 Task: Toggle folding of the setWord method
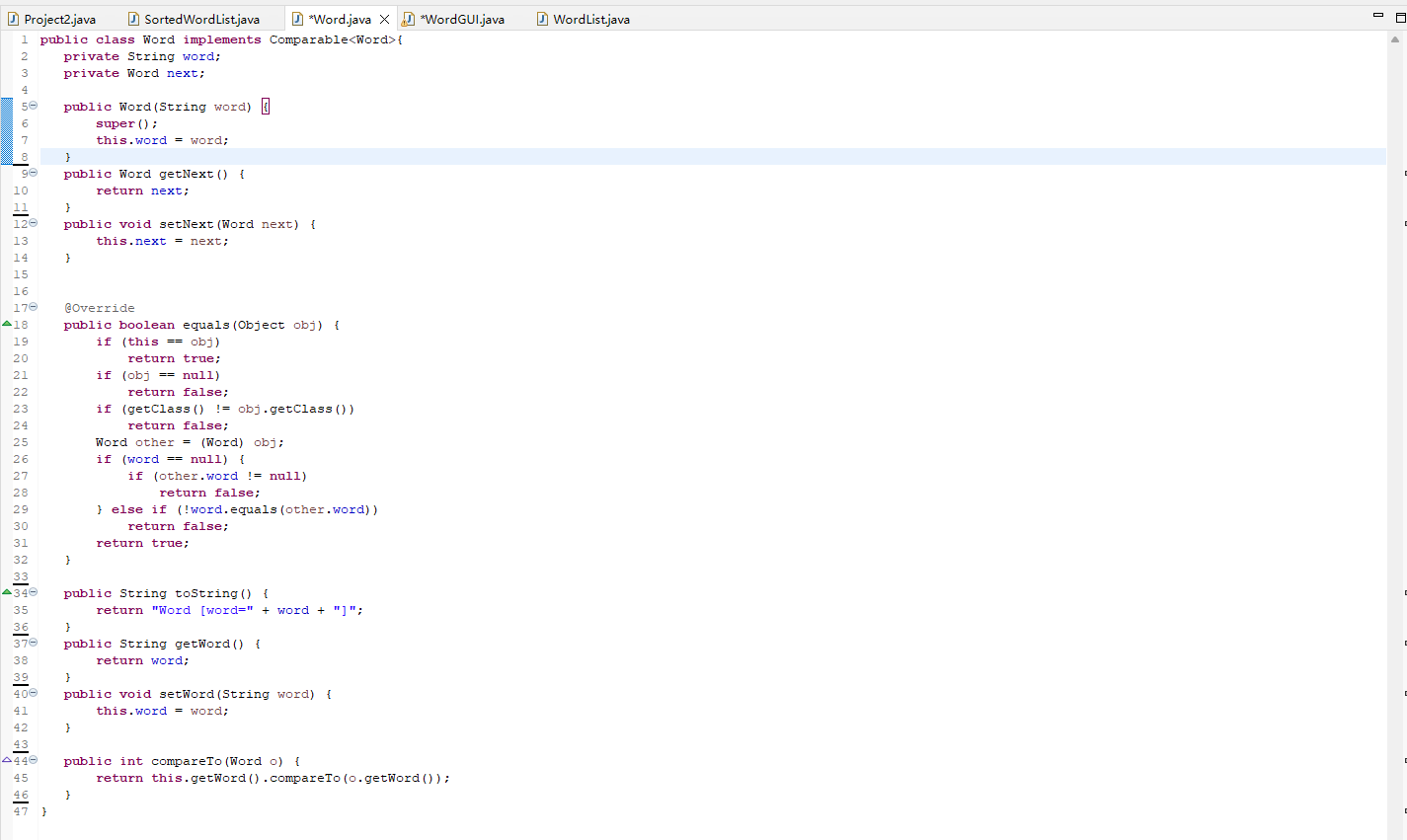click(32, 693)
